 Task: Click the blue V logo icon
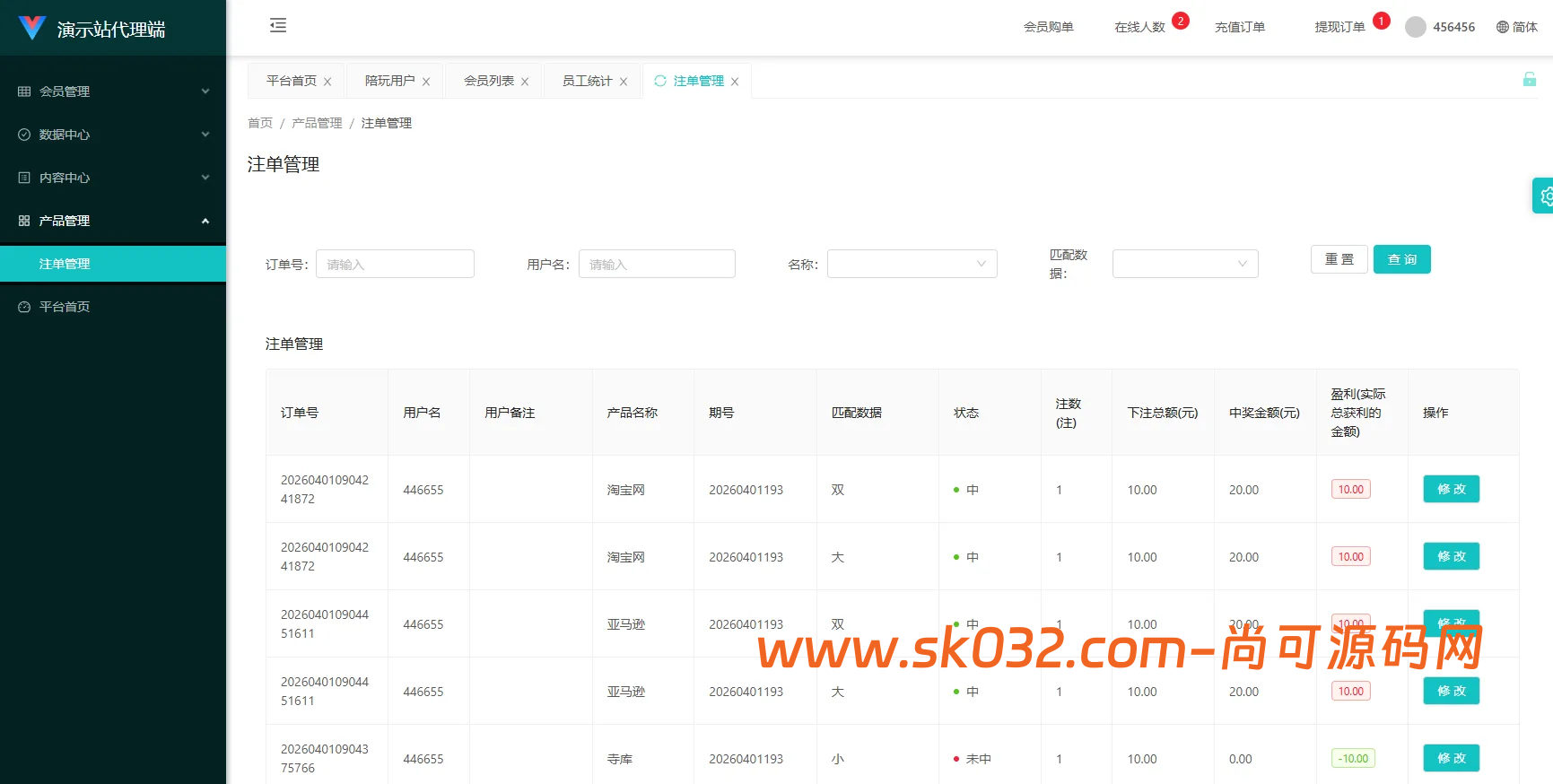31,29
